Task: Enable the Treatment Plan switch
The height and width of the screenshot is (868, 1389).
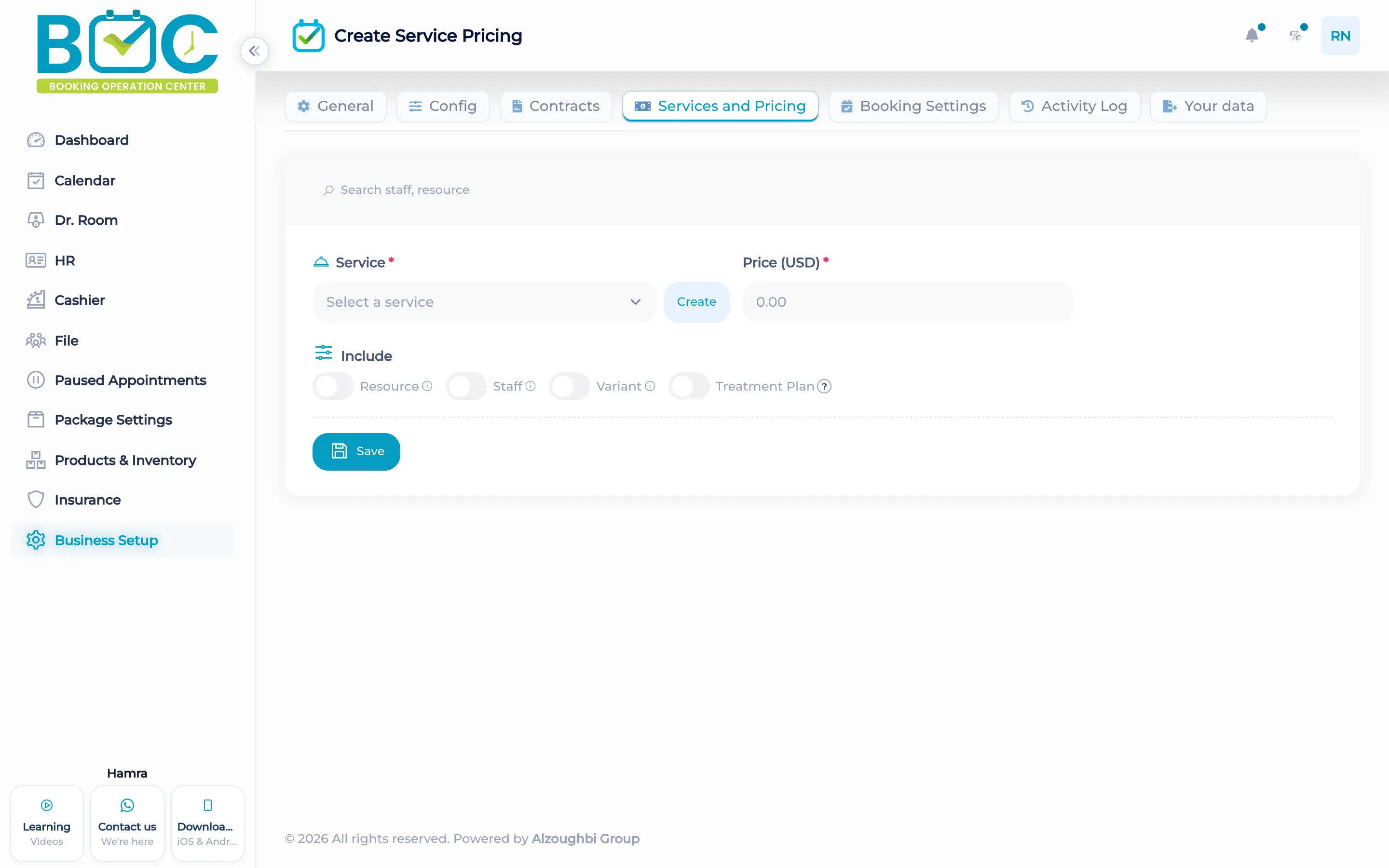Action: pos(689,386)
